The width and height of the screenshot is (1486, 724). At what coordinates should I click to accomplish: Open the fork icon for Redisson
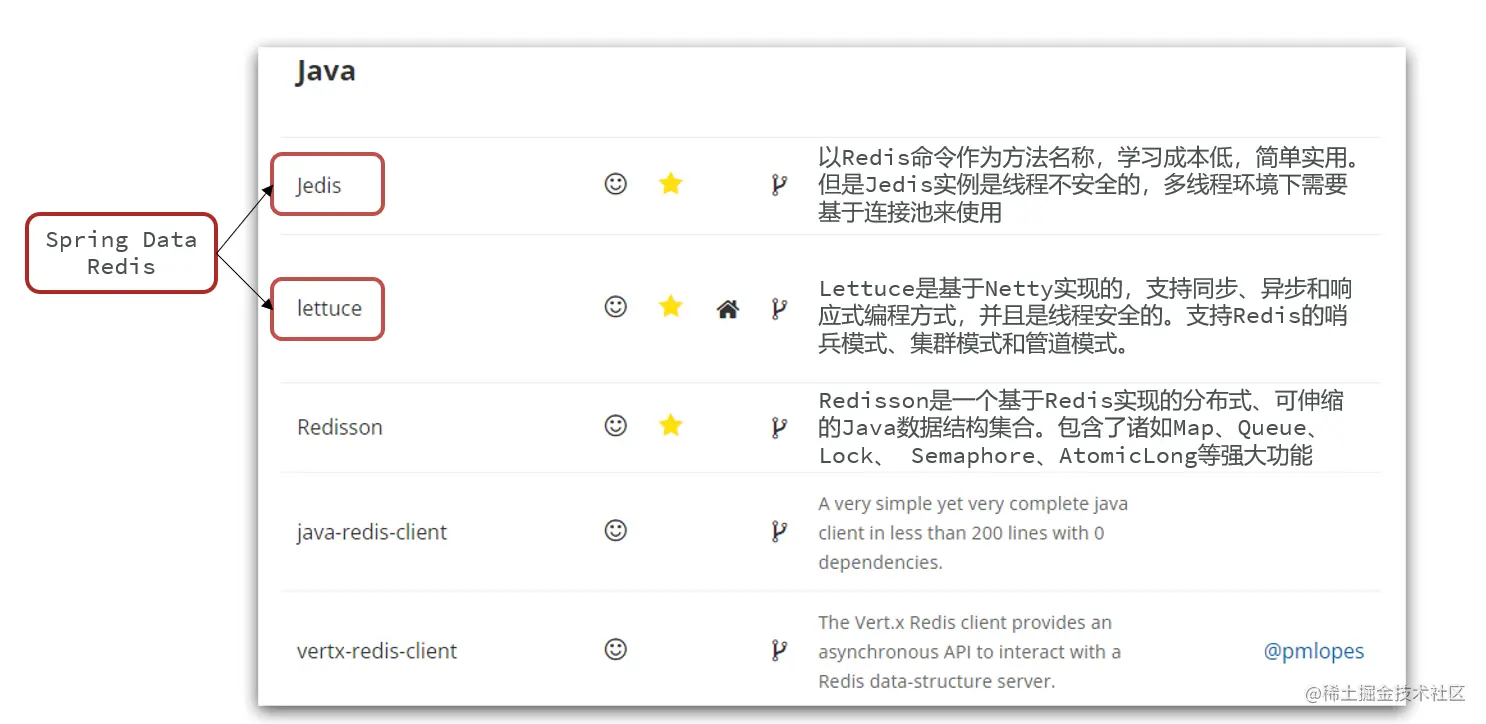[779, 428]
